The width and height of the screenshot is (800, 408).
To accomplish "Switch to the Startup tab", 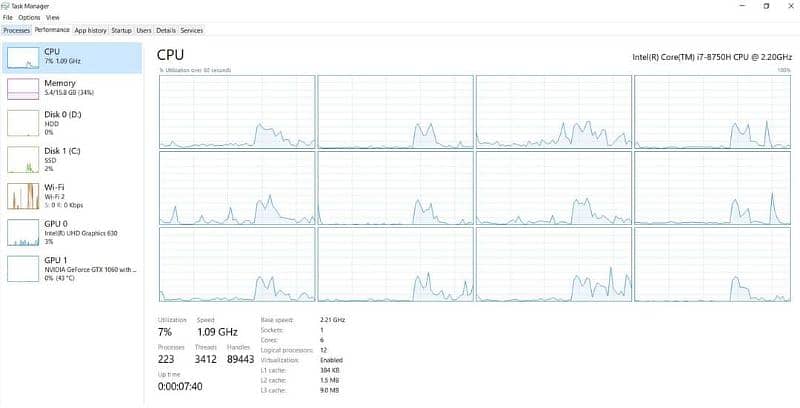I will pyautogui.click(x=121, y=30).
